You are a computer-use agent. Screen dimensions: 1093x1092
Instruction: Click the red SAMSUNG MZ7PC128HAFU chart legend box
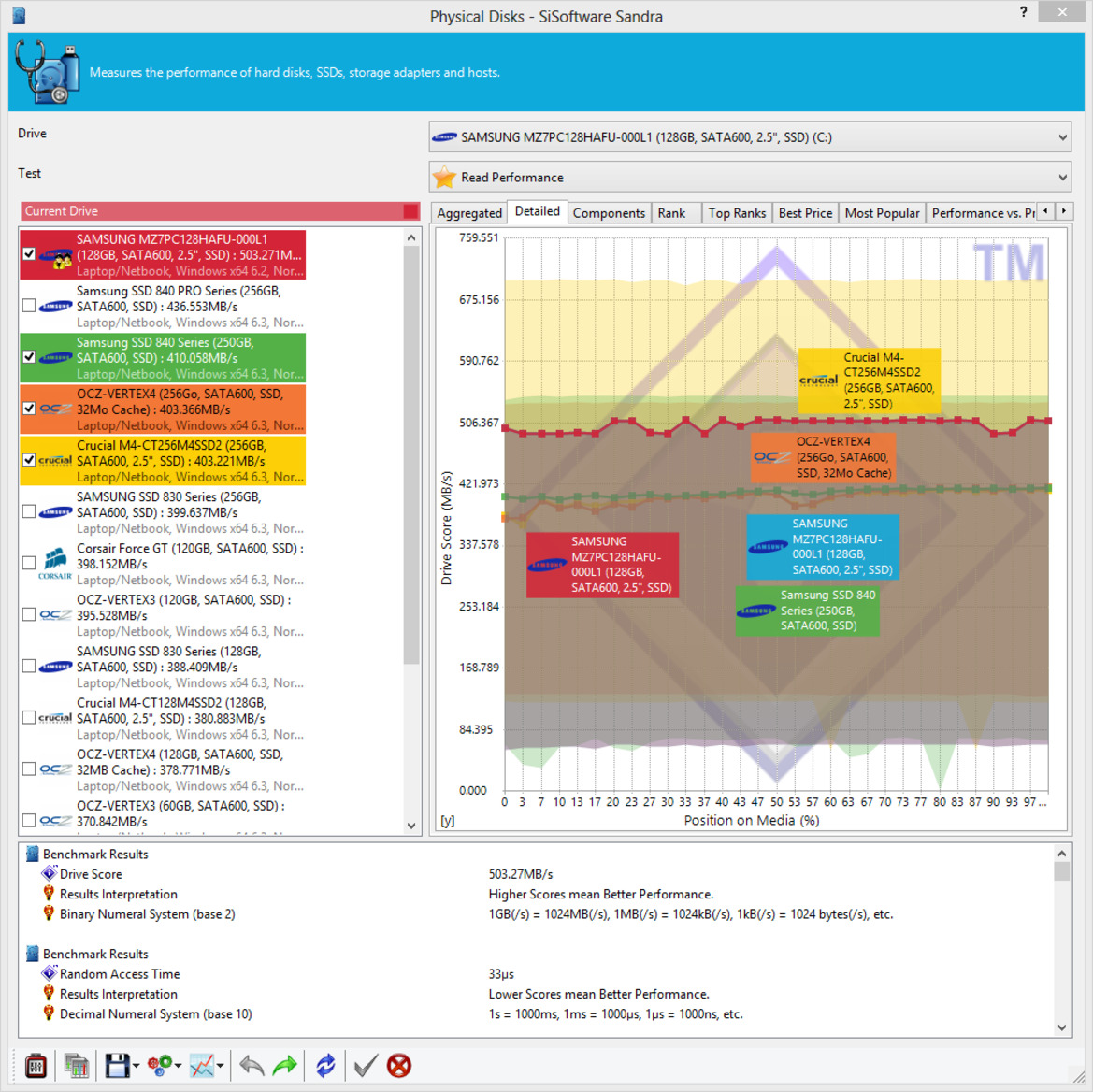point(602,565)
